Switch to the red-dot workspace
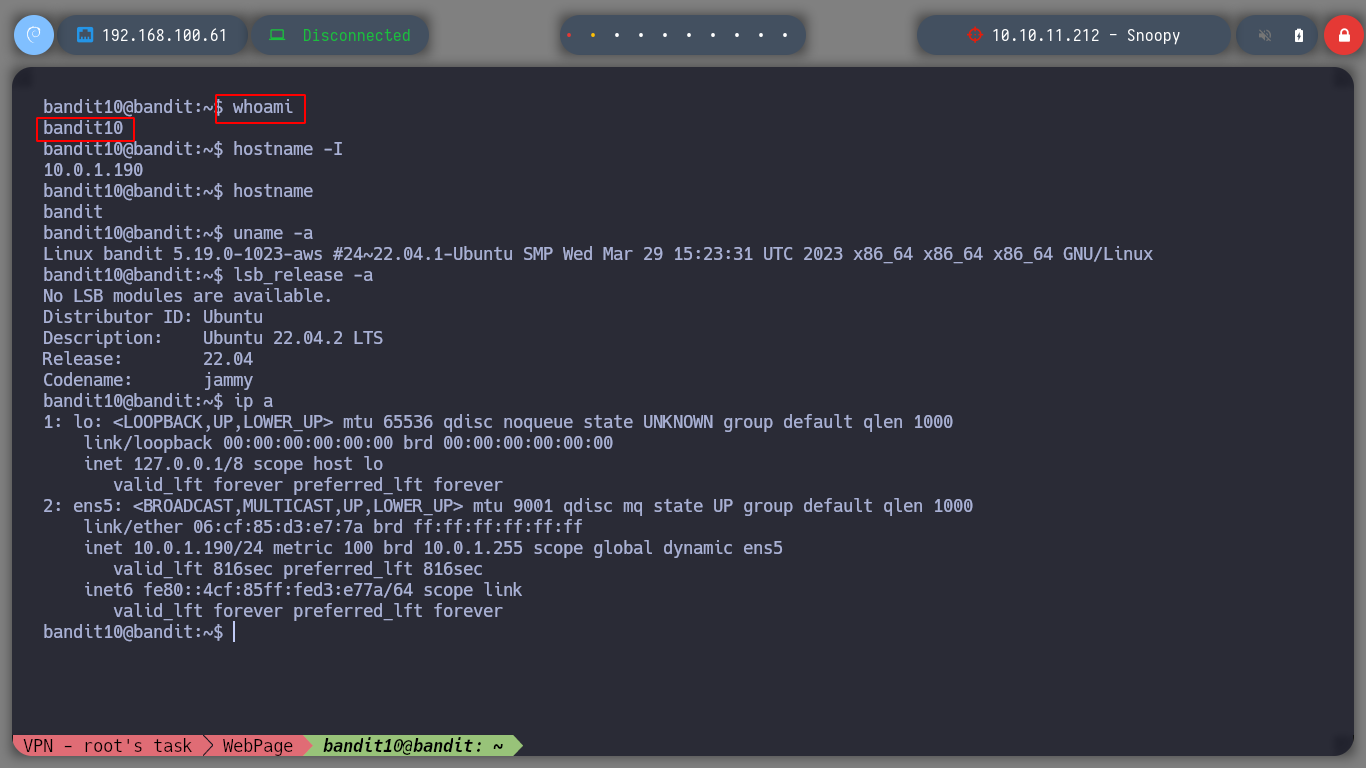This screenshot has height=768, width=1366. coord(569,35)
